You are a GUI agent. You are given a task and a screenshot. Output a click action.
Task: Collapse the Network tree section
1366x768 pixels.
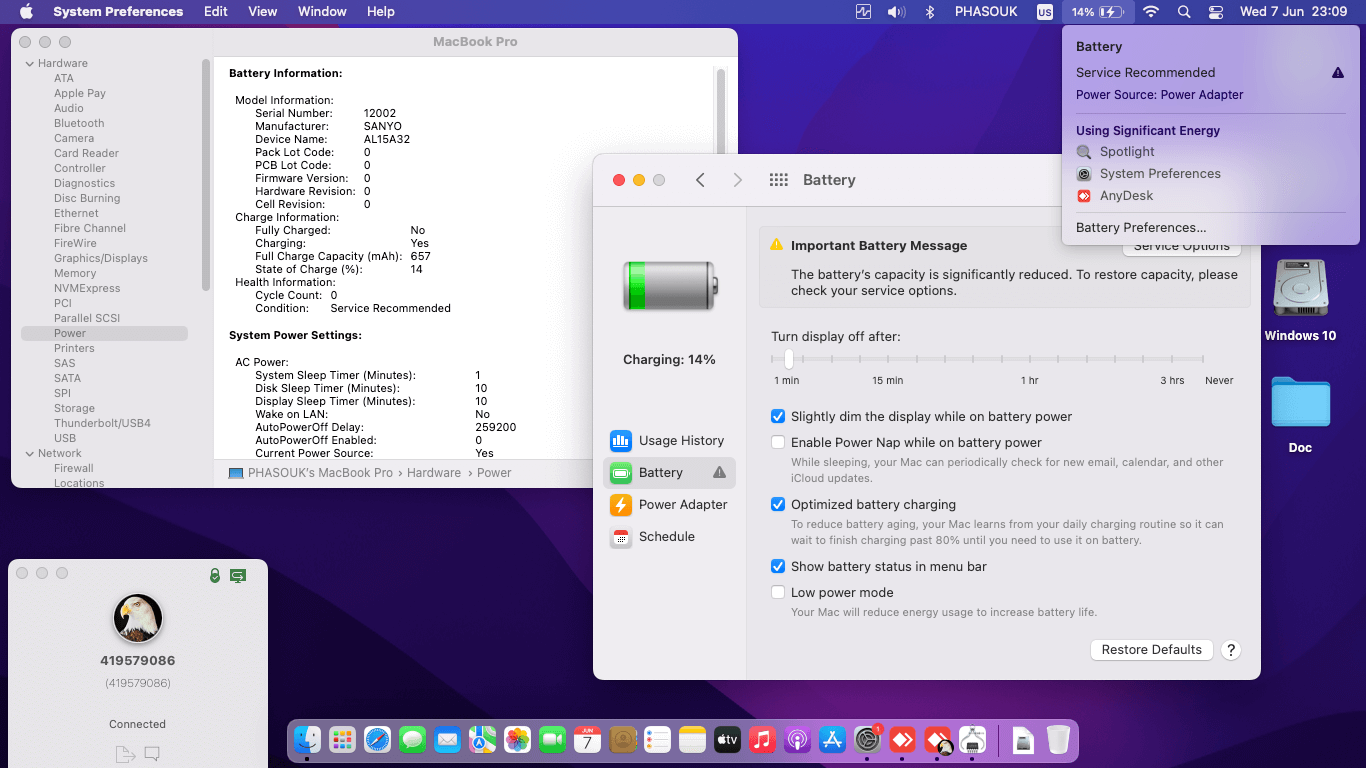point(30,453)
